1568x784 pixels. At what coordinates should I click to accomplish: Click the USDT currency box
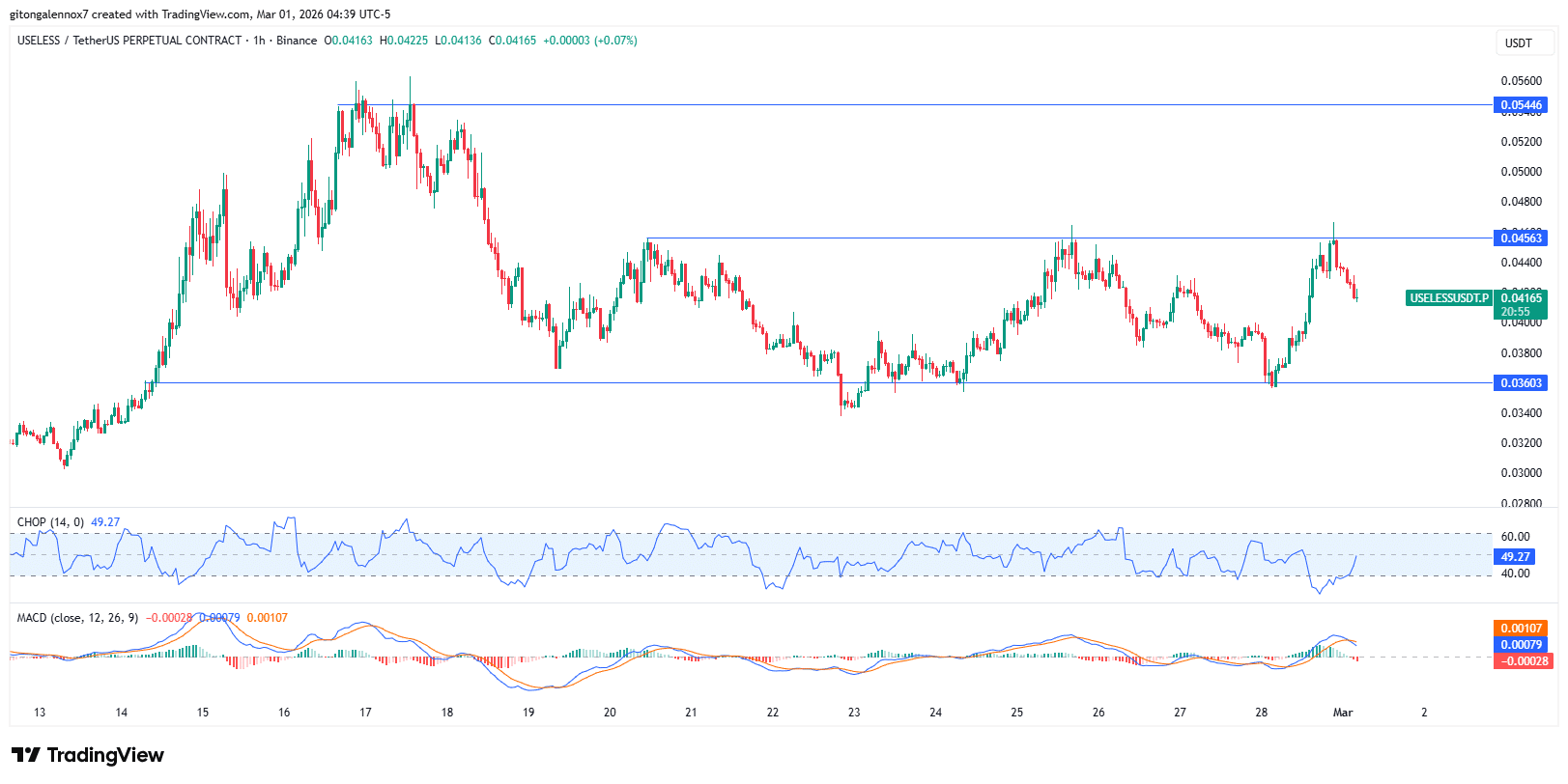point(1519,42)
